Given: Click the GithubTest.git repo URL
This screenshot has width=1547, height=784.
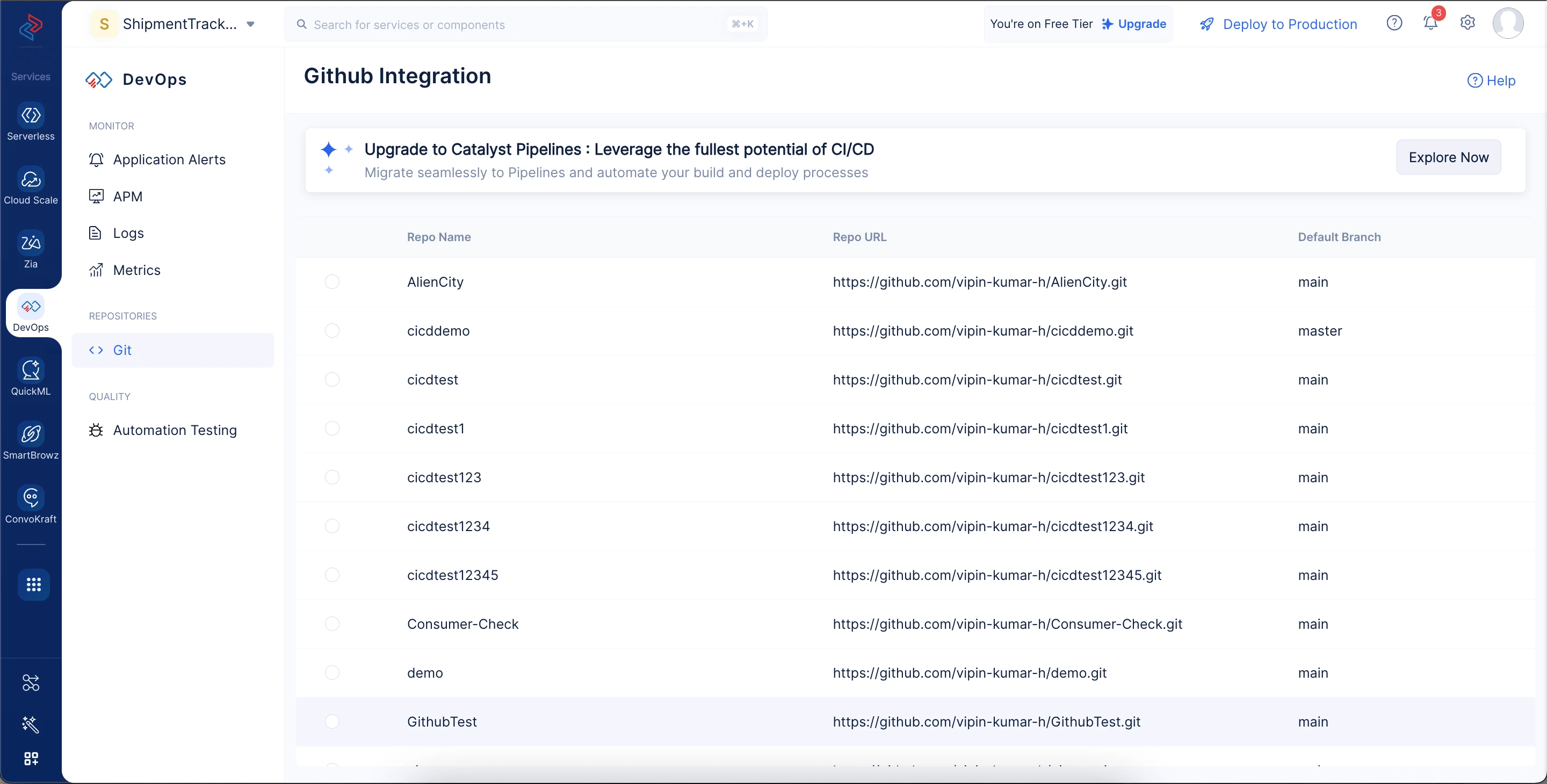Looking at the screenshot, I should tap(987, 722).
